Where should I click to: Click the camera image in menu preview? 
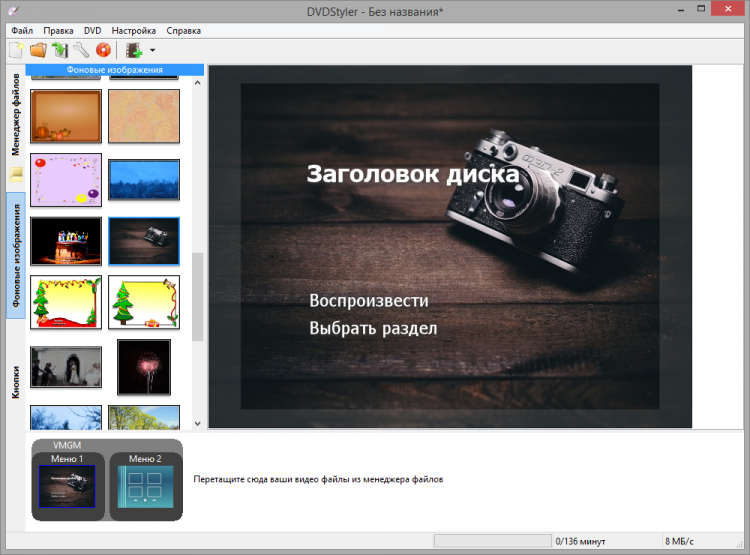pos(536,203)
